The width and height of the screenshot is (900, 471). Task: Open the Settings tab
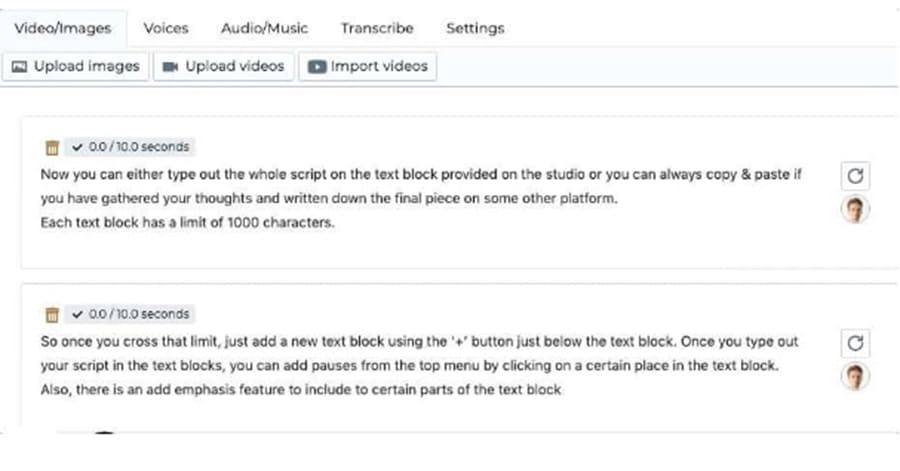[x=475, y=28]
